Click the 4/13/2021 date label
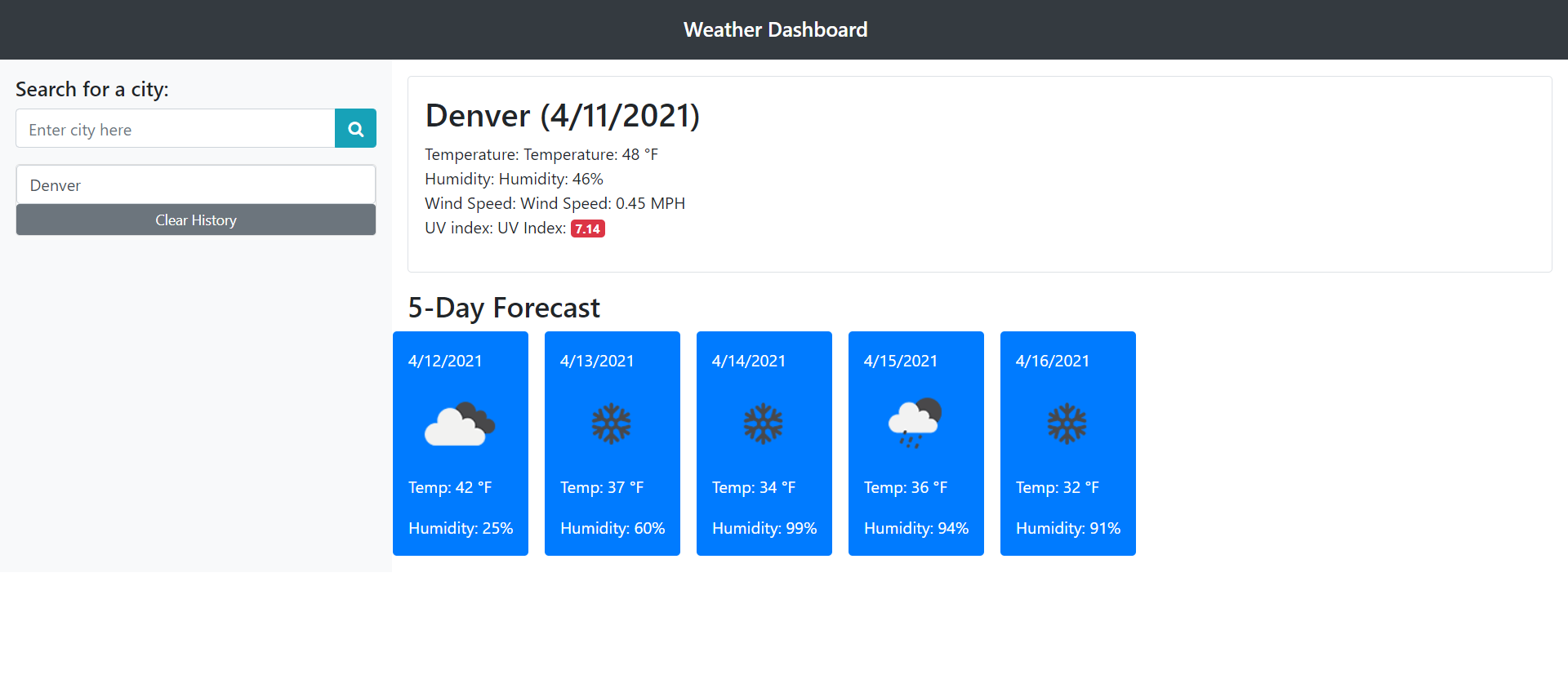1568x679 pixels. click(597, 361)
